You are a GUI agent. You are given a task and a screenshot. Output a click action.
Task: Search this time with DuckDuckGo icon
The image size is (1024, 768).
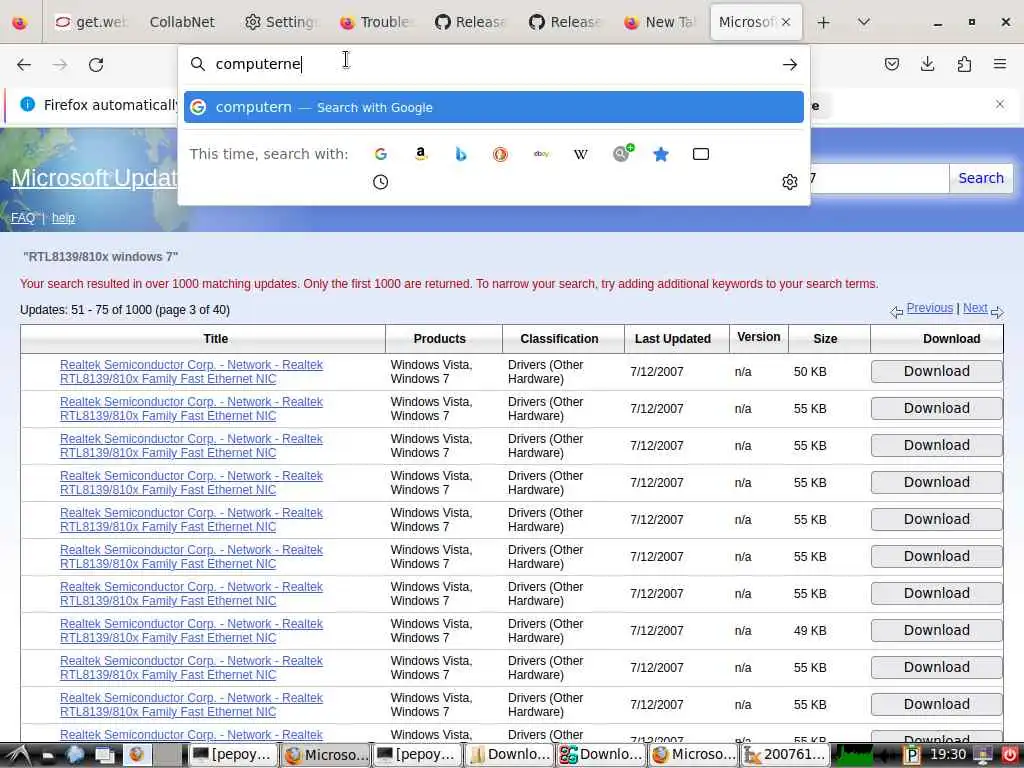(501, 154)
